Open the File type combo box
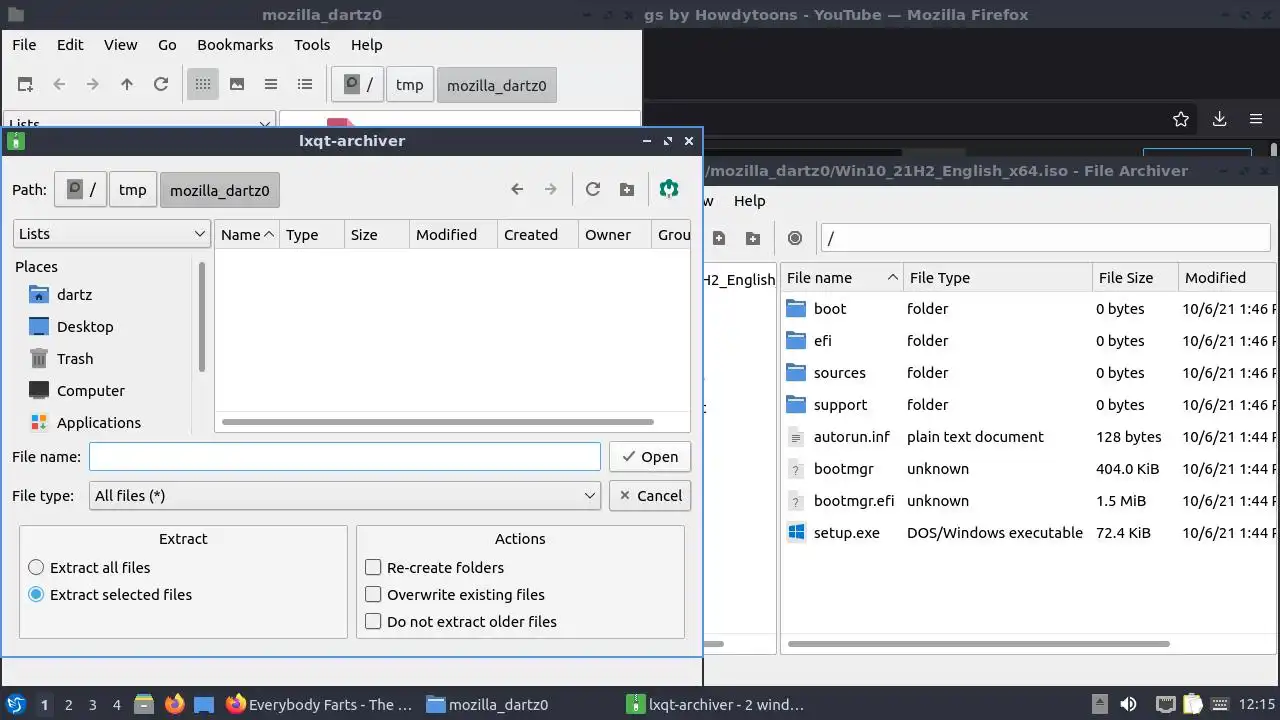The height and width of the screenshot is (720, 1280). (345, 495)
